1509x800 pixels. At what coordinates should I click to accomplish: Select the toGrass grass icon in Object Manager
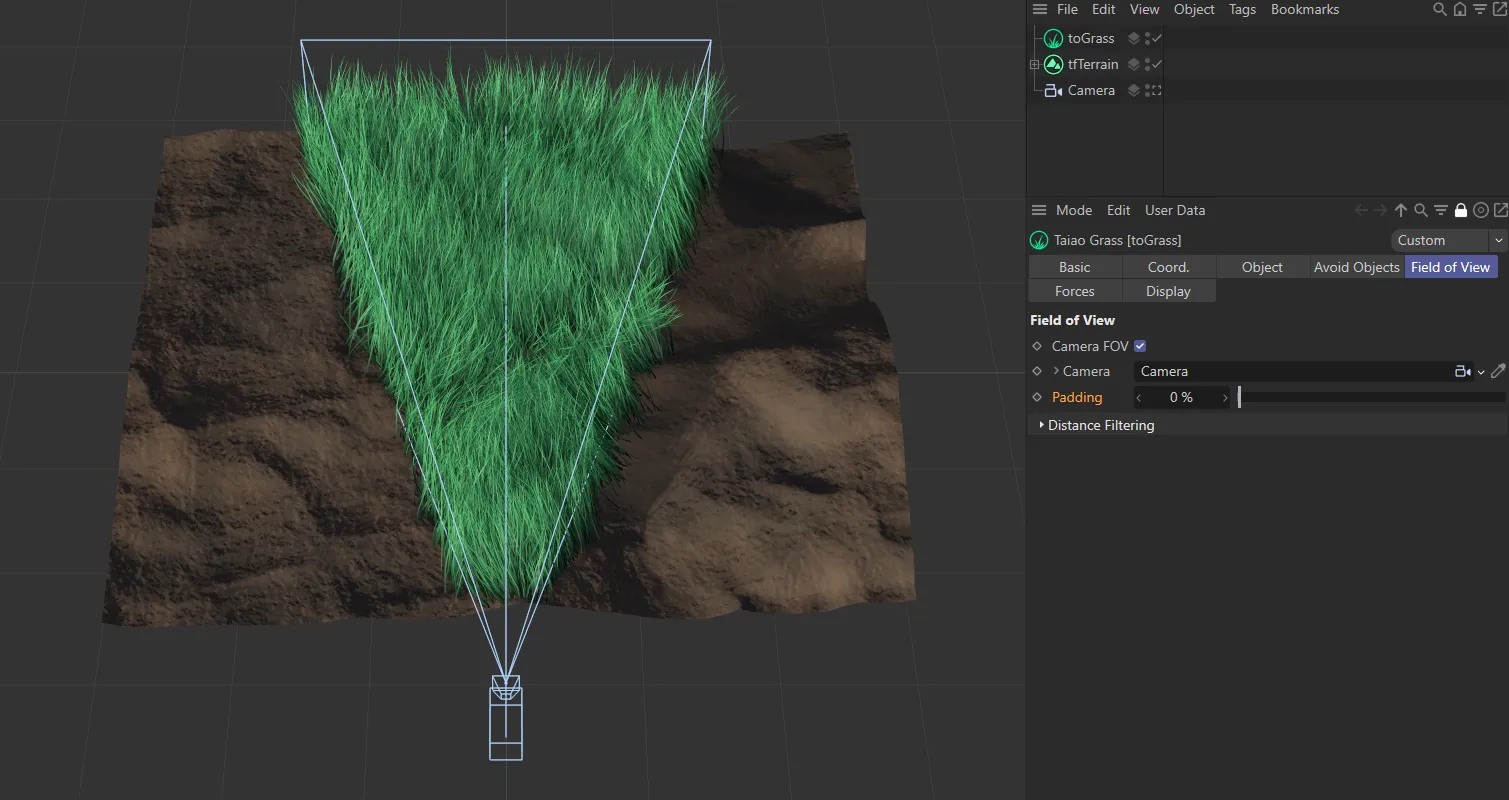(x=1053, y=38)
